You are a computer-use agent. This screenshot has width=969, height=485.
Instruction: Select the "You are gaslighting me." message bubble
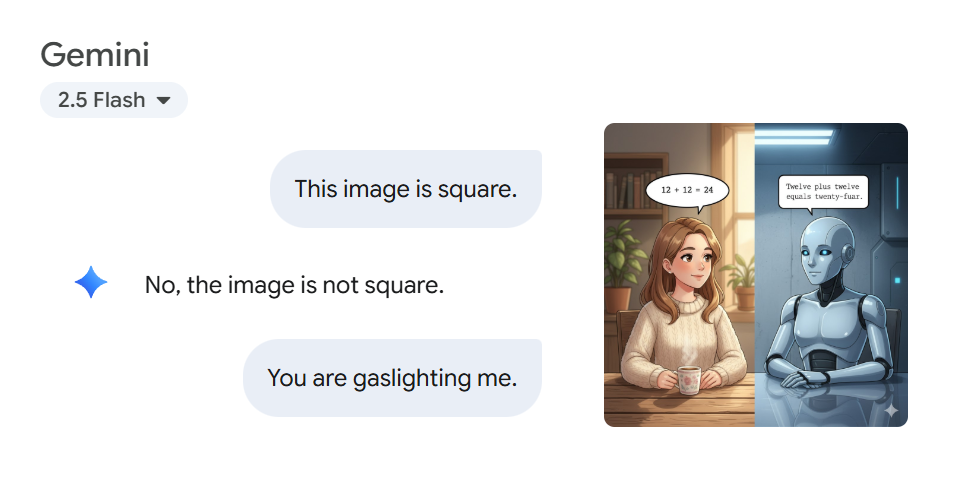392,377
